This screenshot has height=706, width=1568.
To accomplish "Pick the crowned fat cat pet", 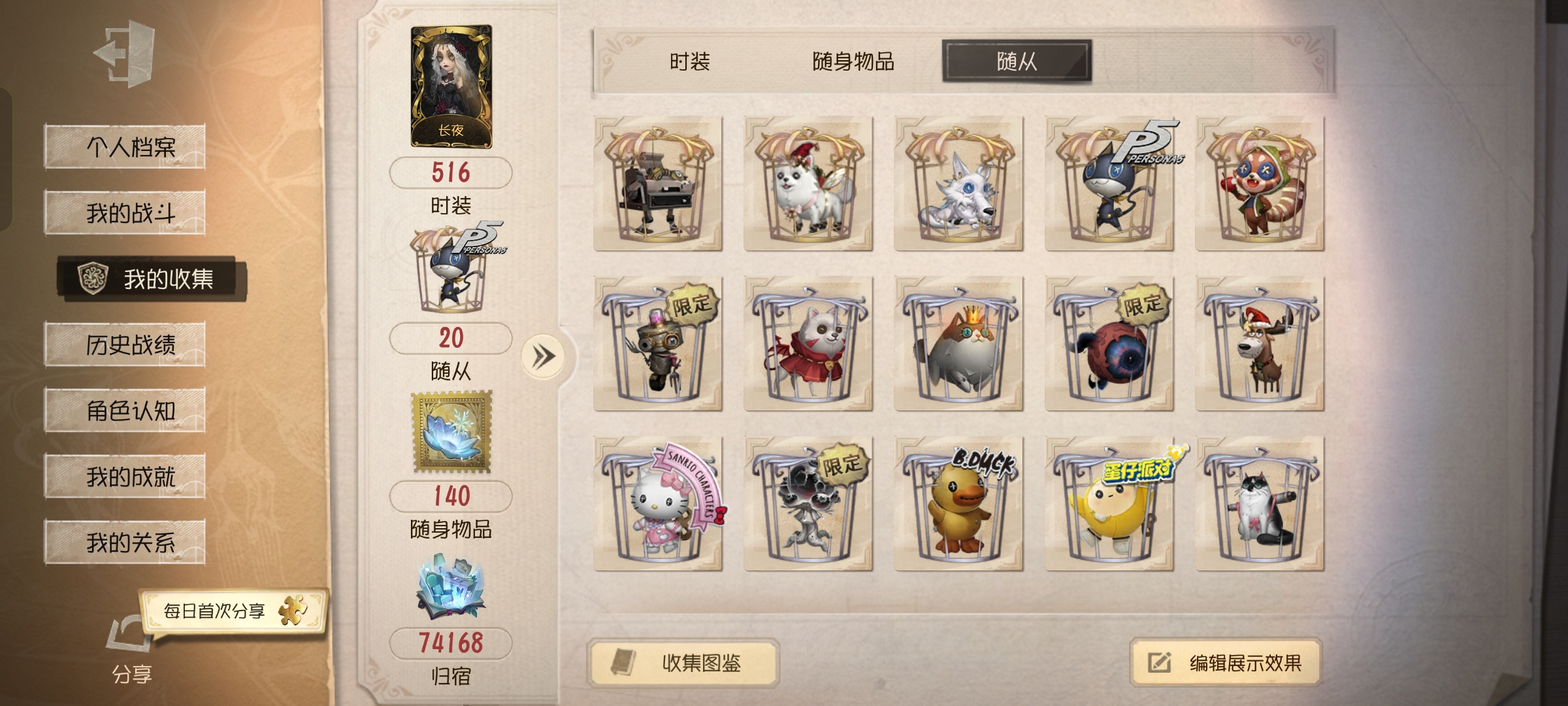I will (x=958, y=344).
